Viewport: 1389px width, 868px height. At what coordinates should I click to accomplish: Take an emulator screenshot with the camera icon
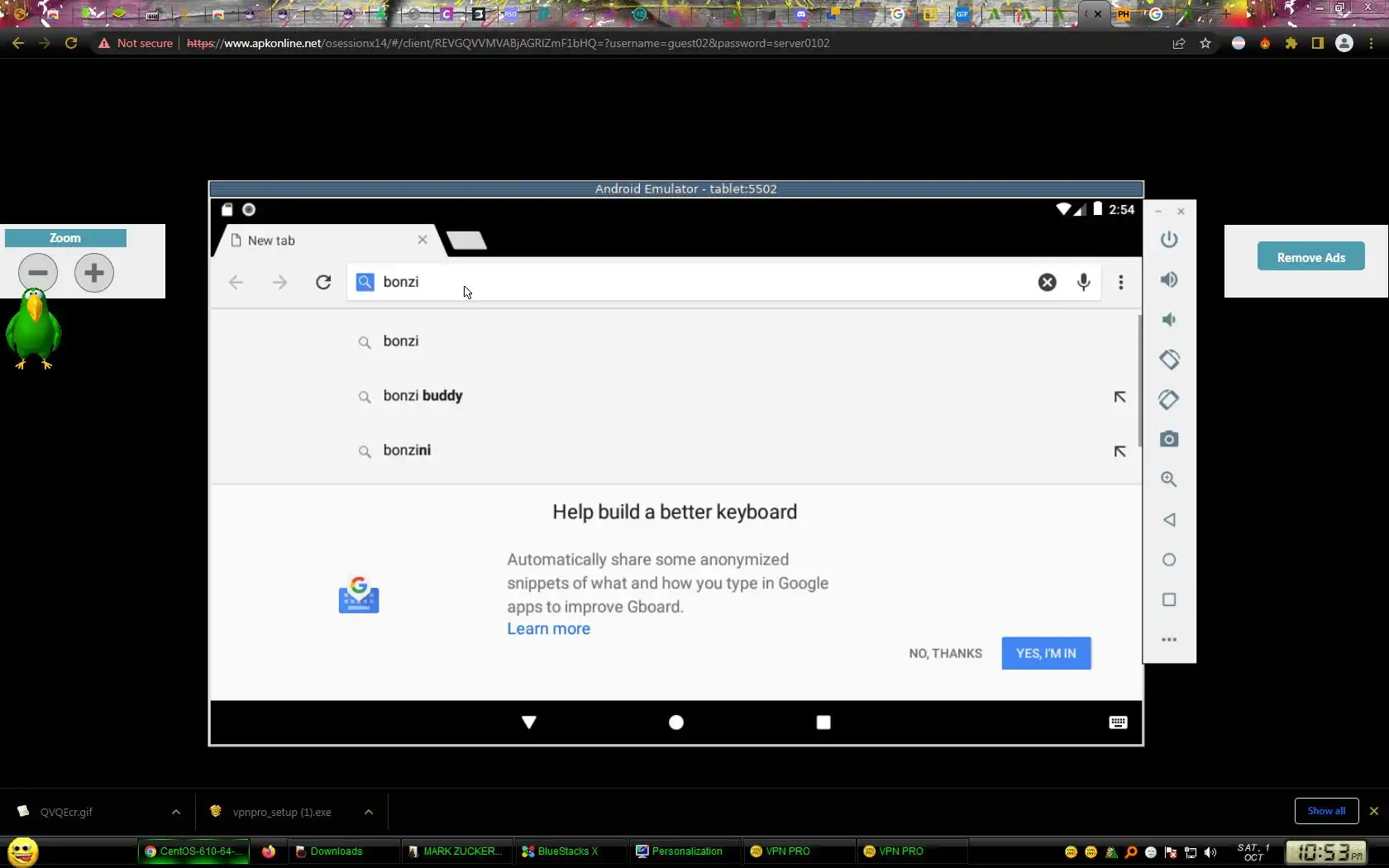click(x=1168, y=439)
